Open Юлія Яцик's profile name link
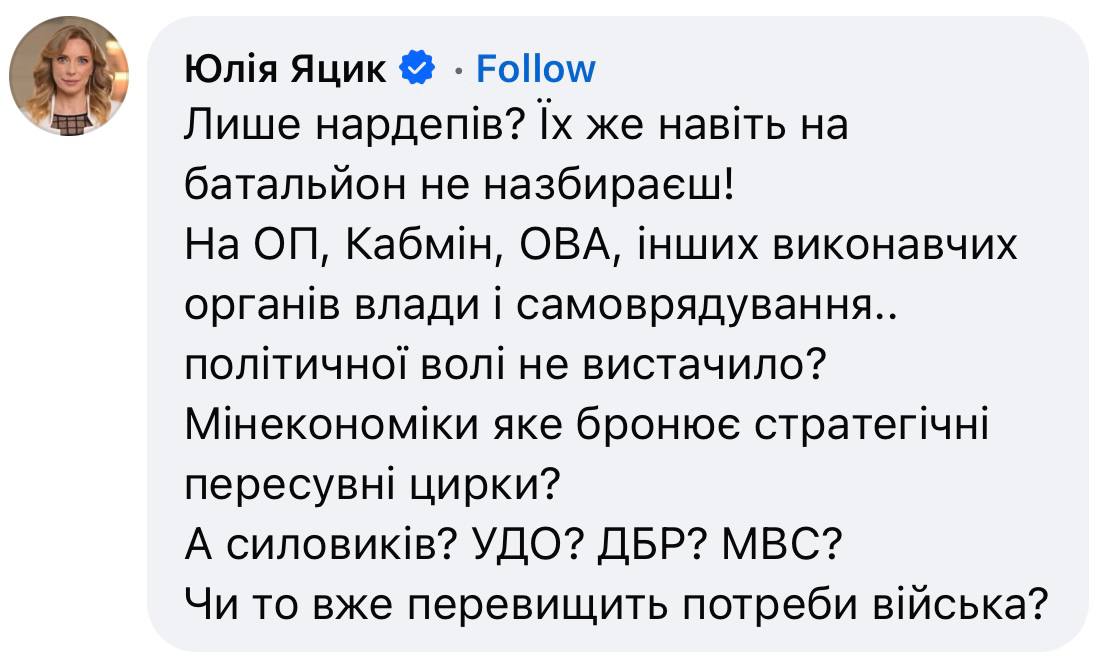The height and width of the screenshot is (657, 1098). [285, 69]
